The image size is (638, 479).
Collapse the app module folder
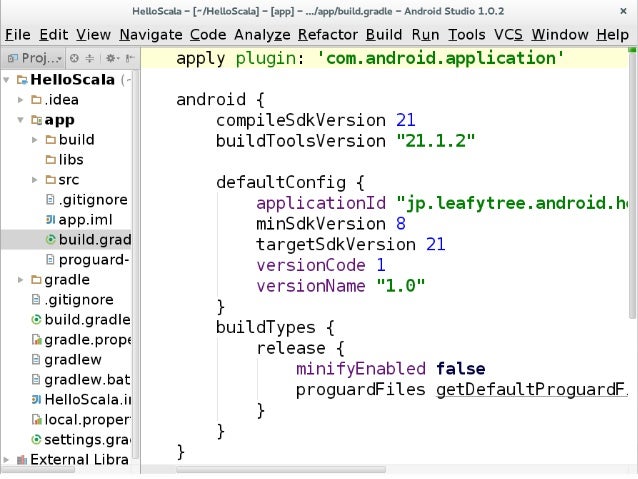click(20, 120)
